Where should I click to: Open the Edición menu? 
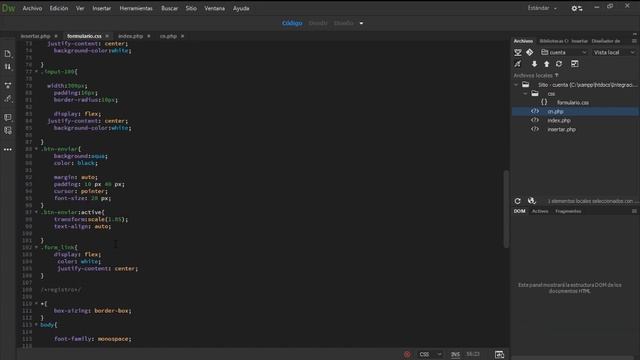[59, 8]
